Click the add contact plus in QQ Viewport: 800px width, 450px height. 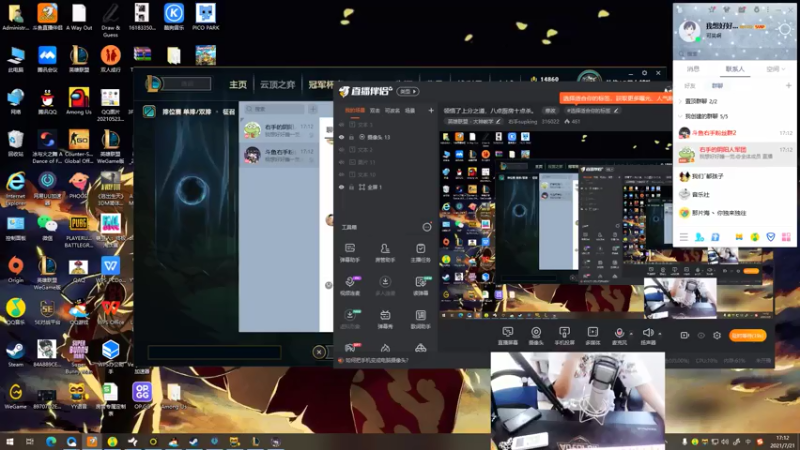point(788,85)
